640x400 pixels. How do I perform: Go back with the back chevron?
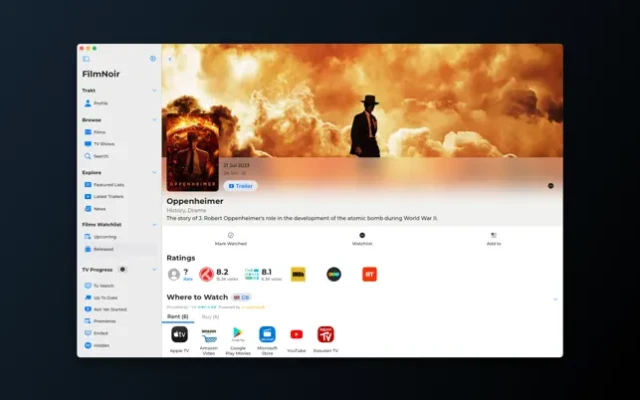(x=170, y=59)
